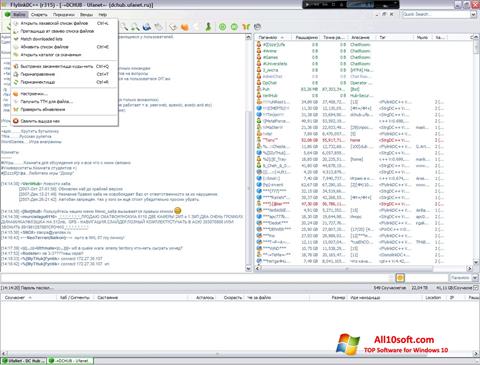Click the user list horizontal scrollbar
This screenshot has width=480, height=365.
tap(347, 268)
